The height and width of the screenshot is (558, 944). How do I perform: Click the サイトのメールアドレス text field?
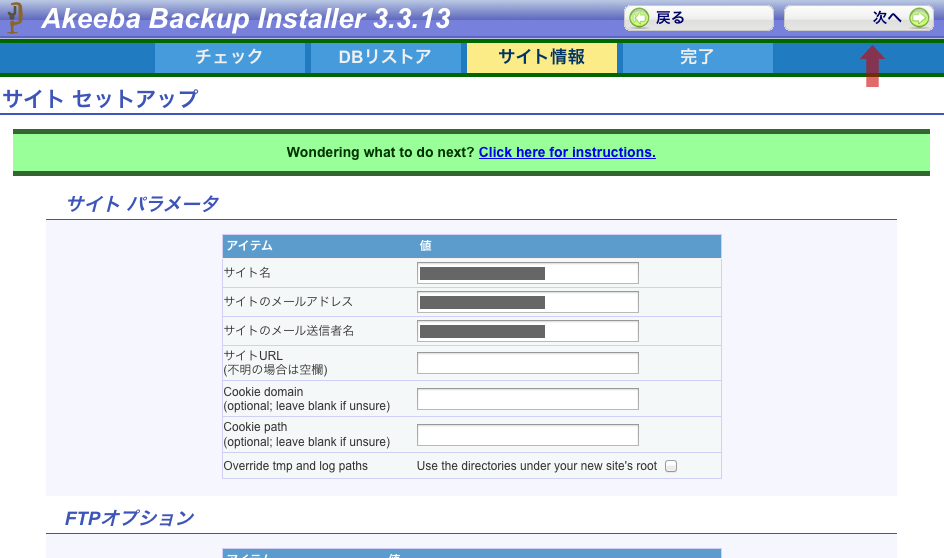tap(527, 302)
